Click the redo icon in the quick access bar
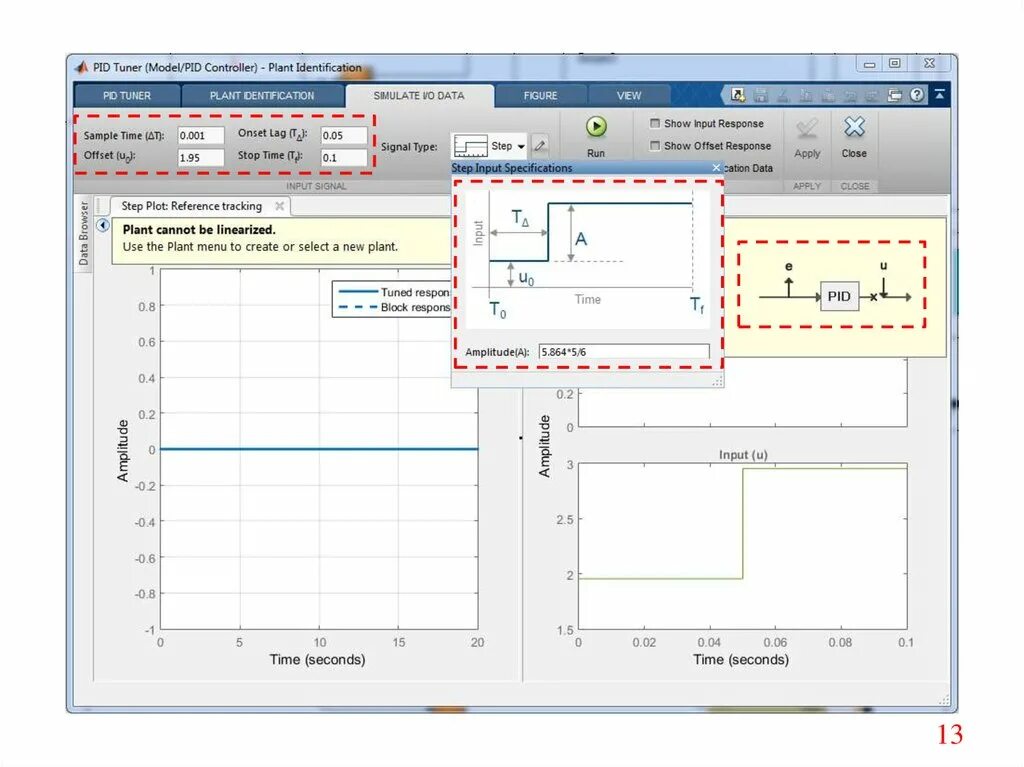This screenshot has height=767, width=1024. point(872,95)
